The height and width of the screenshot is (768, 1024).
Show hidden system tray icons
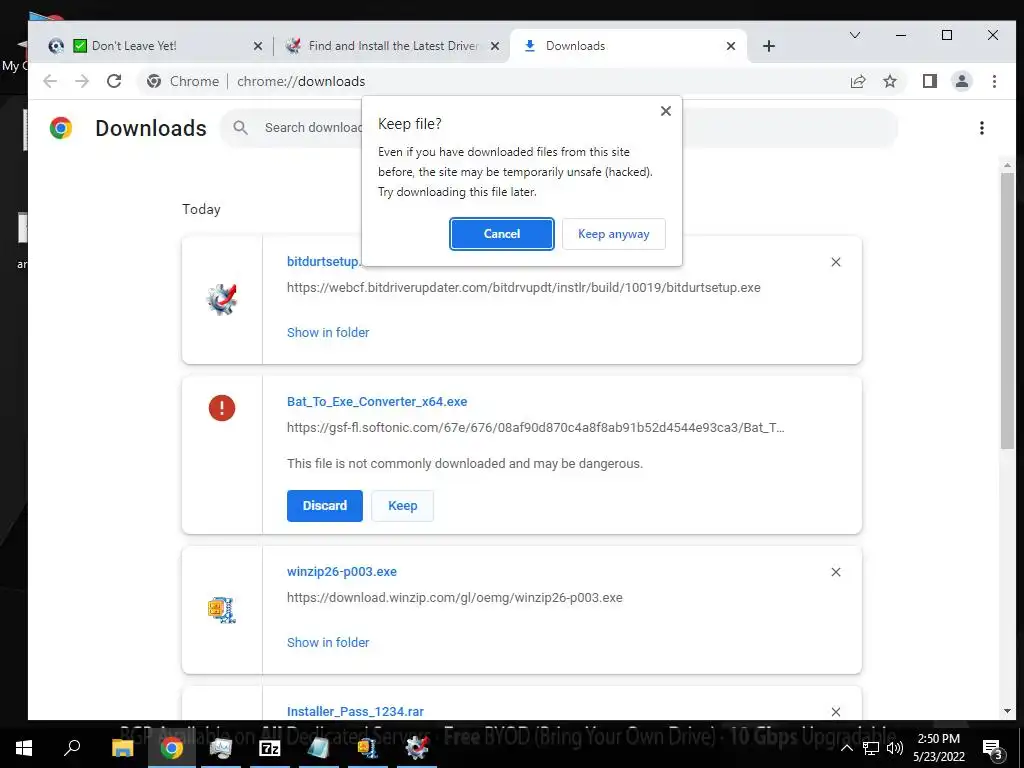coord(846,748)
